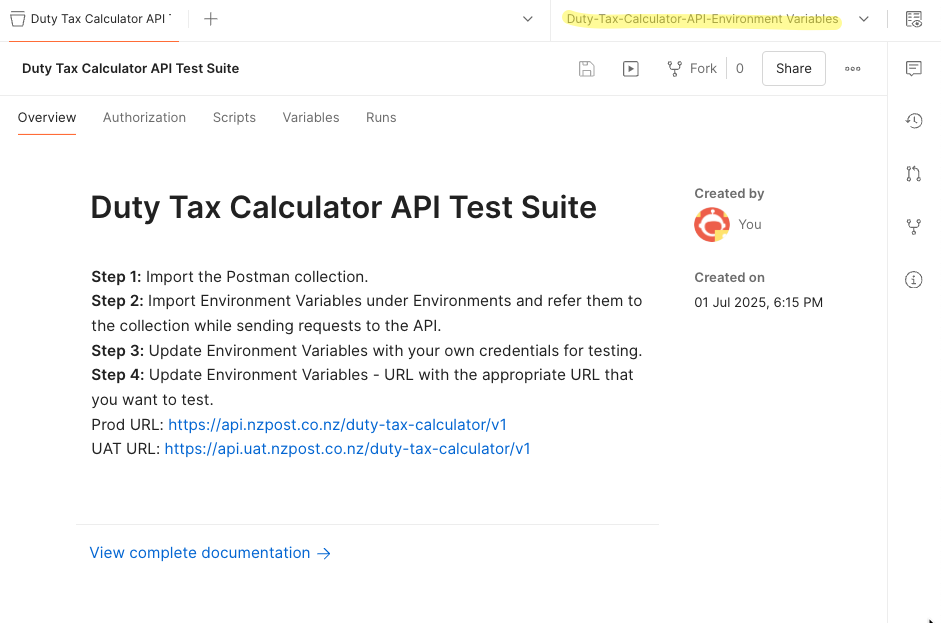Open collection Info in the right sidebar
The image size is (941, 623).
pyautogui.click(x=913, y=279)
